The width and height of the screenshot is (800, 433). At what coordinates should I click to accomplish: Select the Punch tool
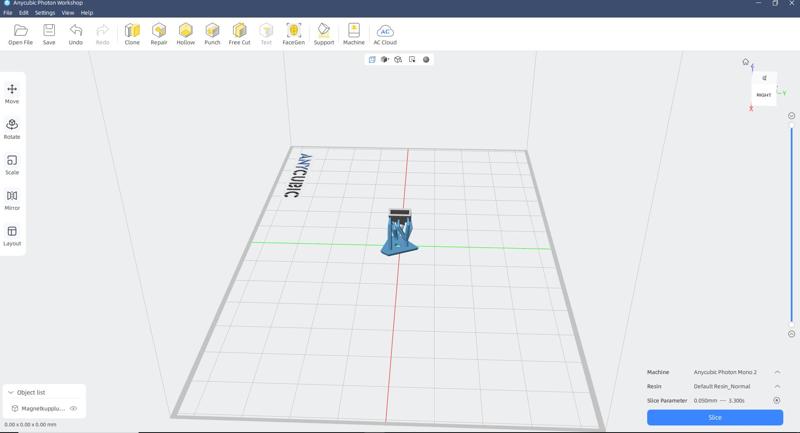[x=212, y=34]
